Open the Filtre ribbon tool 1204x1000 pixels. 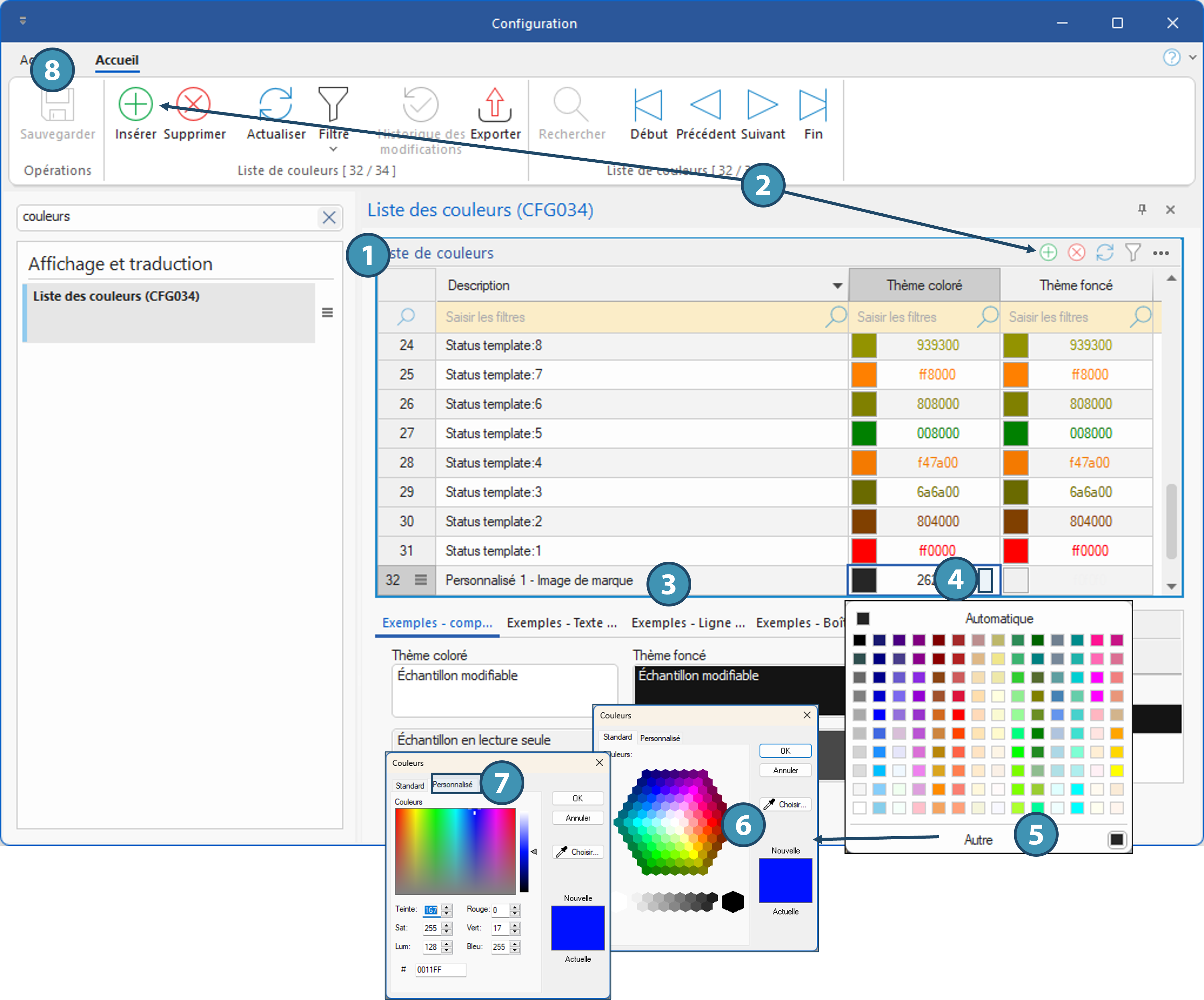point(333,104)
